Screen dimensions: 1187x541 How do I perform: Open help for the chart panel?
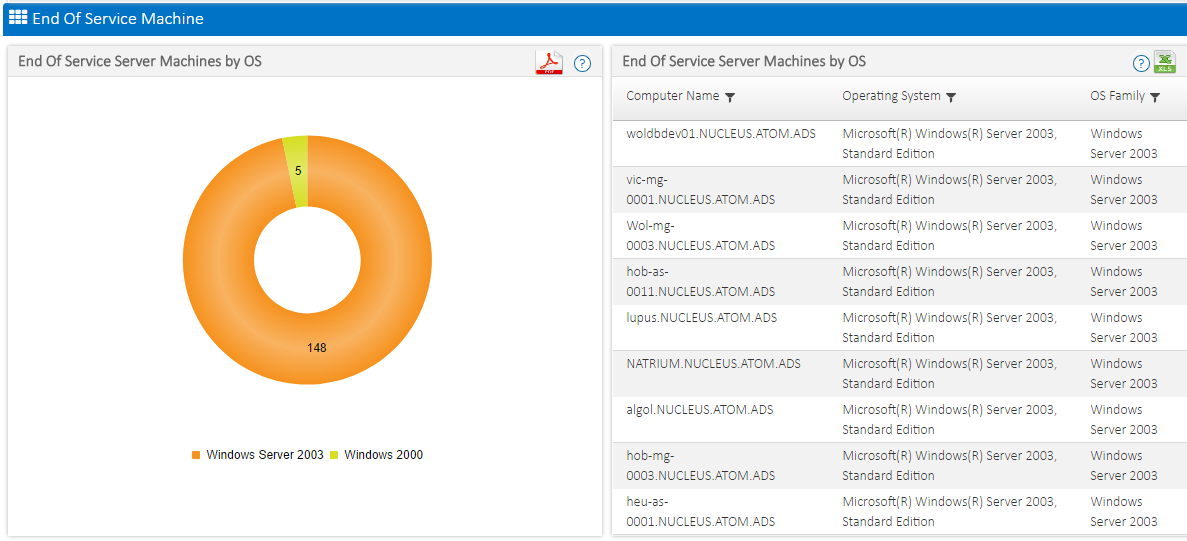pyautogui.click(x=582, y=63)
